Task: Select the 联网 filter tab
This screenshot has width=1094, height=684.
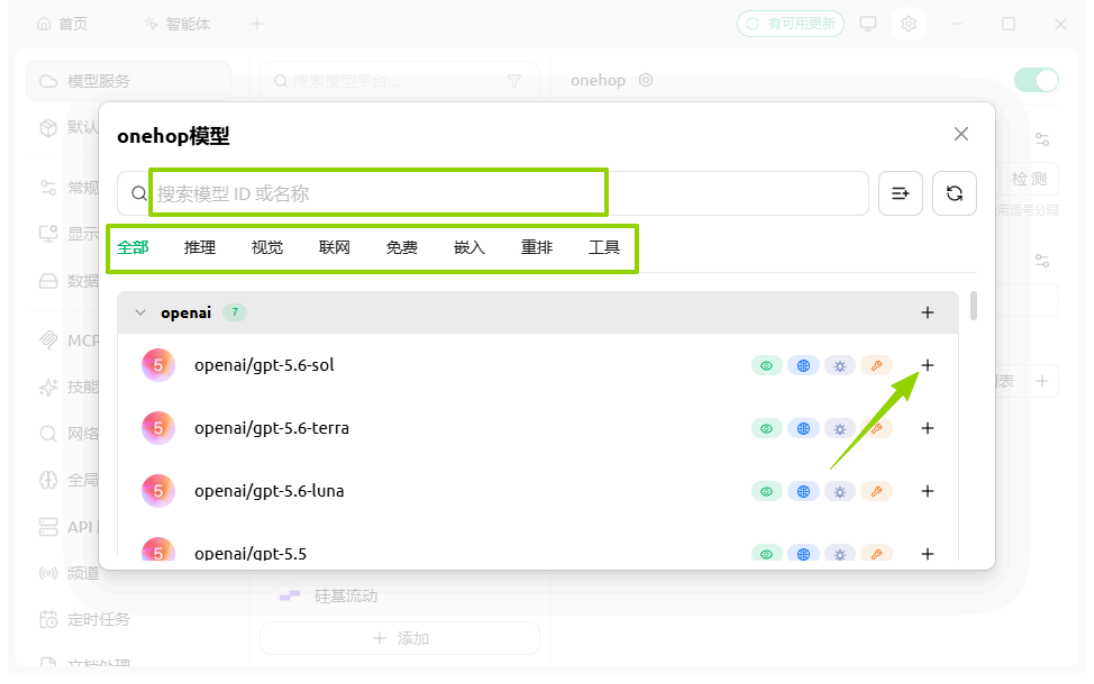Action: (334, 247)
